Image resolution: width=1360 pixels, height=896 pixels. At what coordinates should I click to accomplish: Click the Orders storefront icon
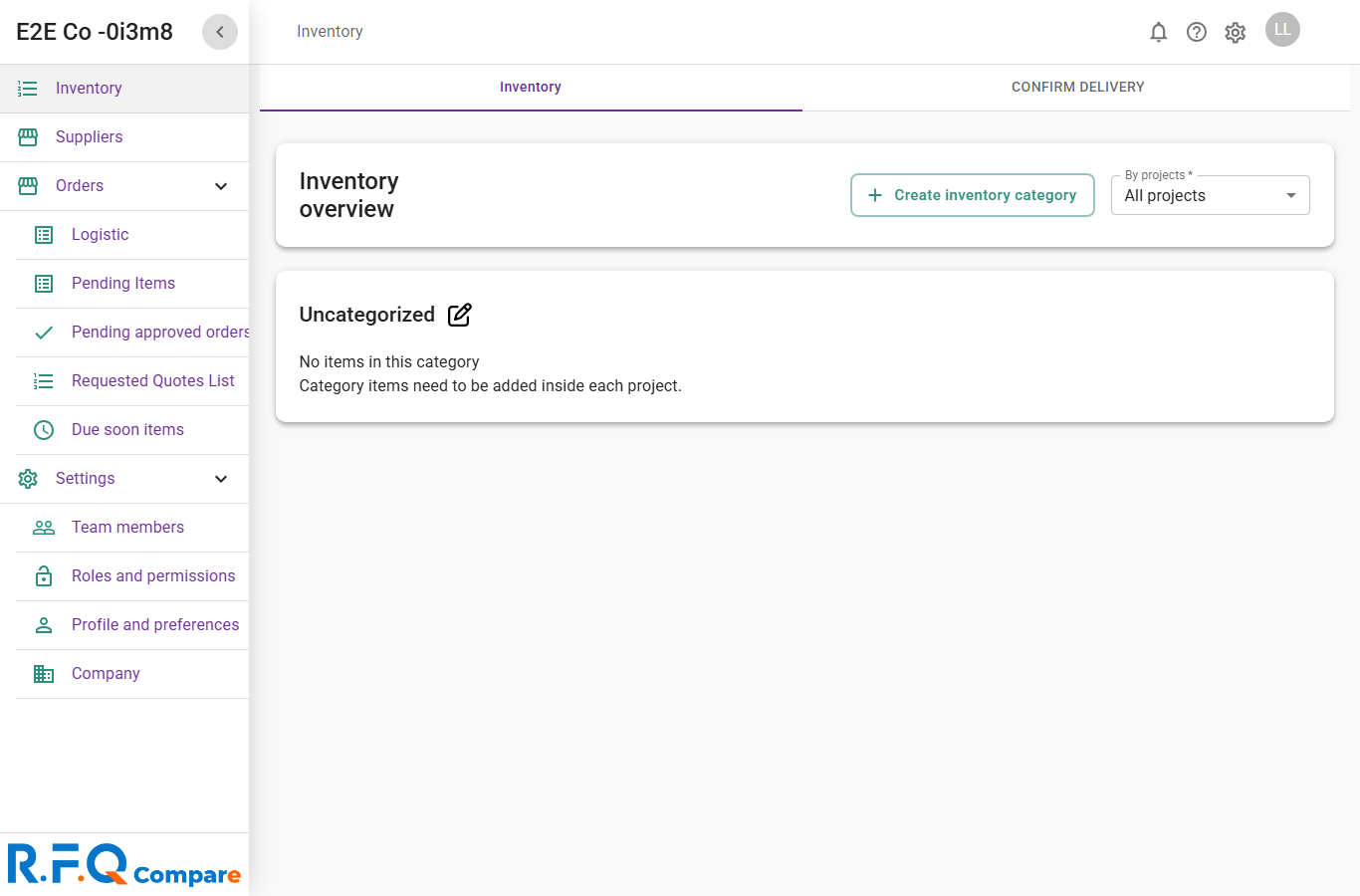pyautogui.click(x=28, y=186)
